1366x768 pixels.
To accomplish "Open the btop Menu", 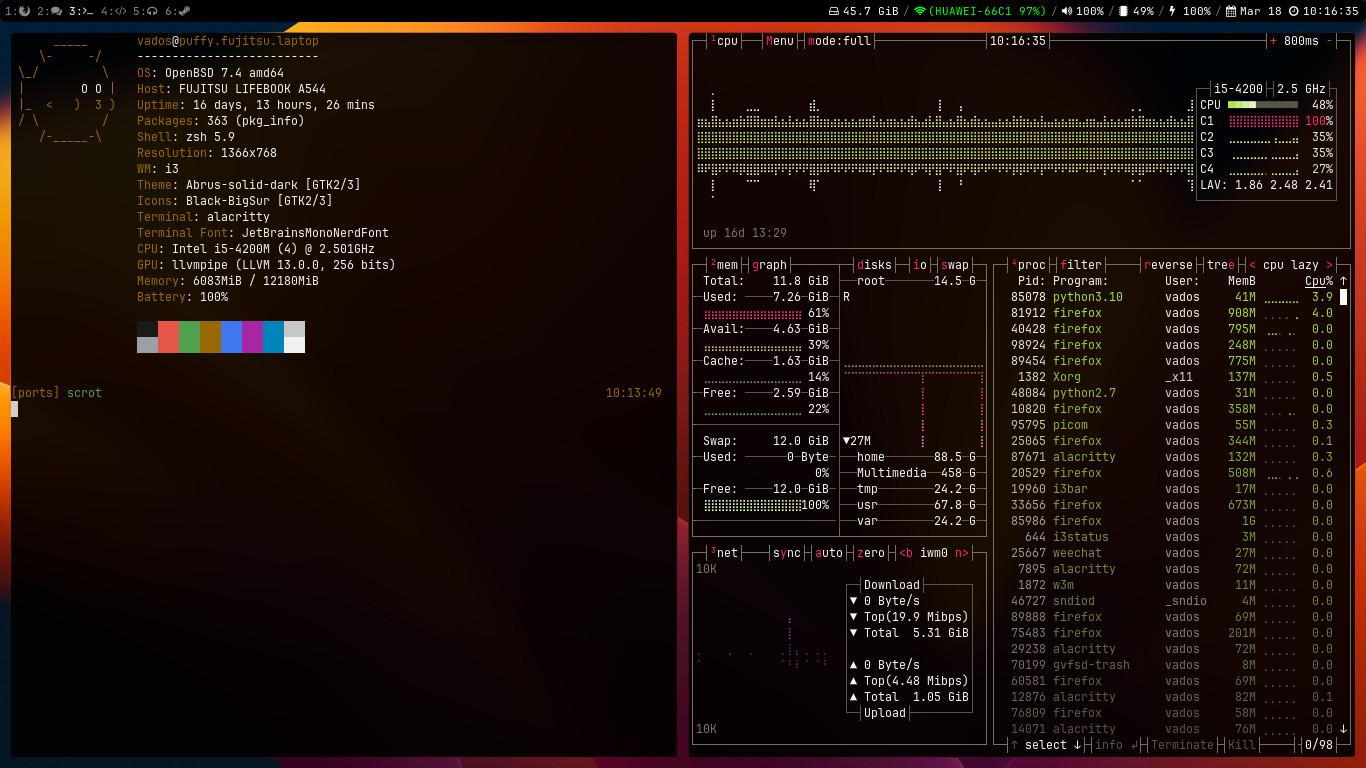I will [x=780, y=41].
